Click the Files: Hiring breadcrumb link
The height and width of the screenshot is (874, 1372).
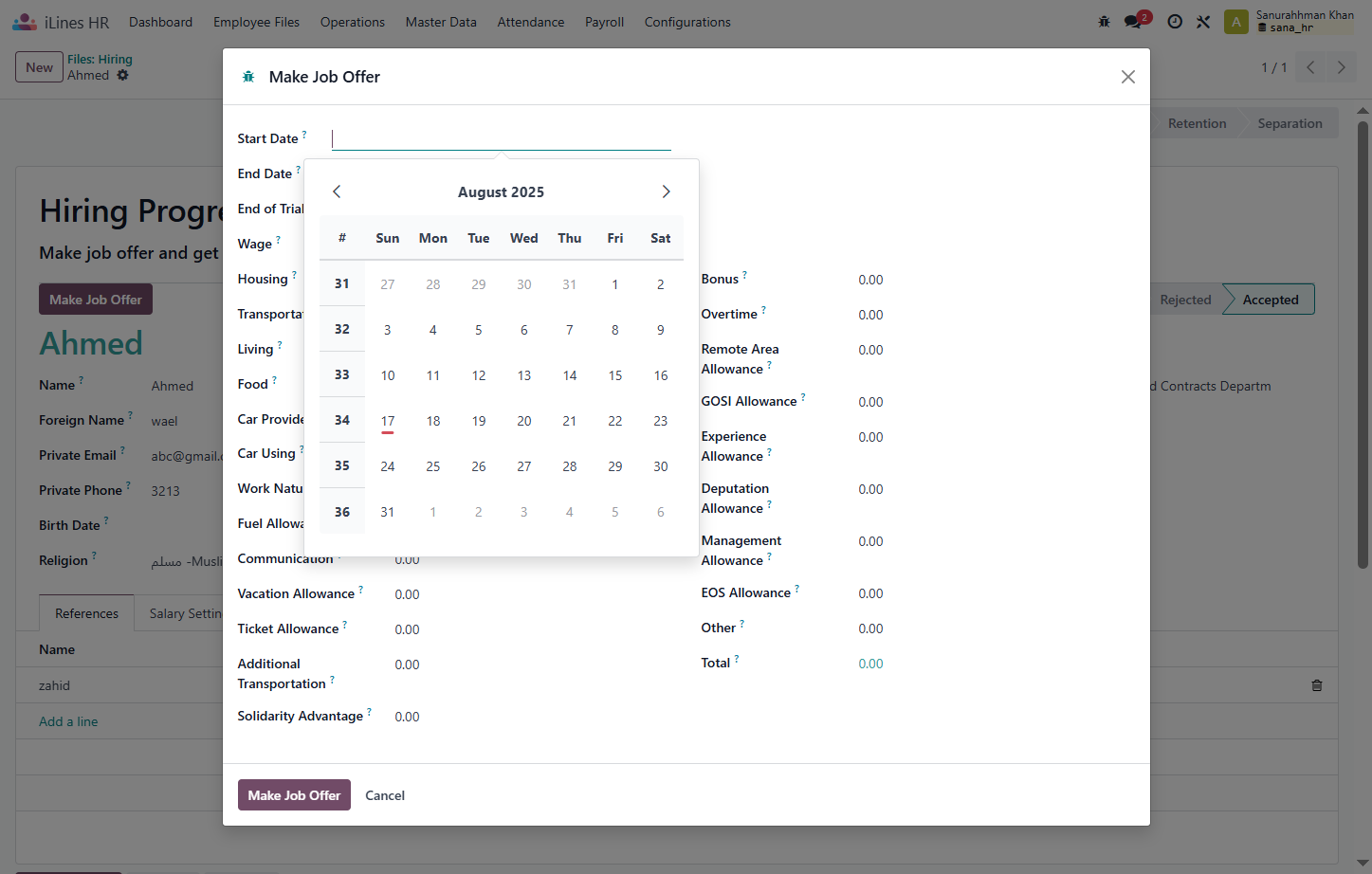100,59
